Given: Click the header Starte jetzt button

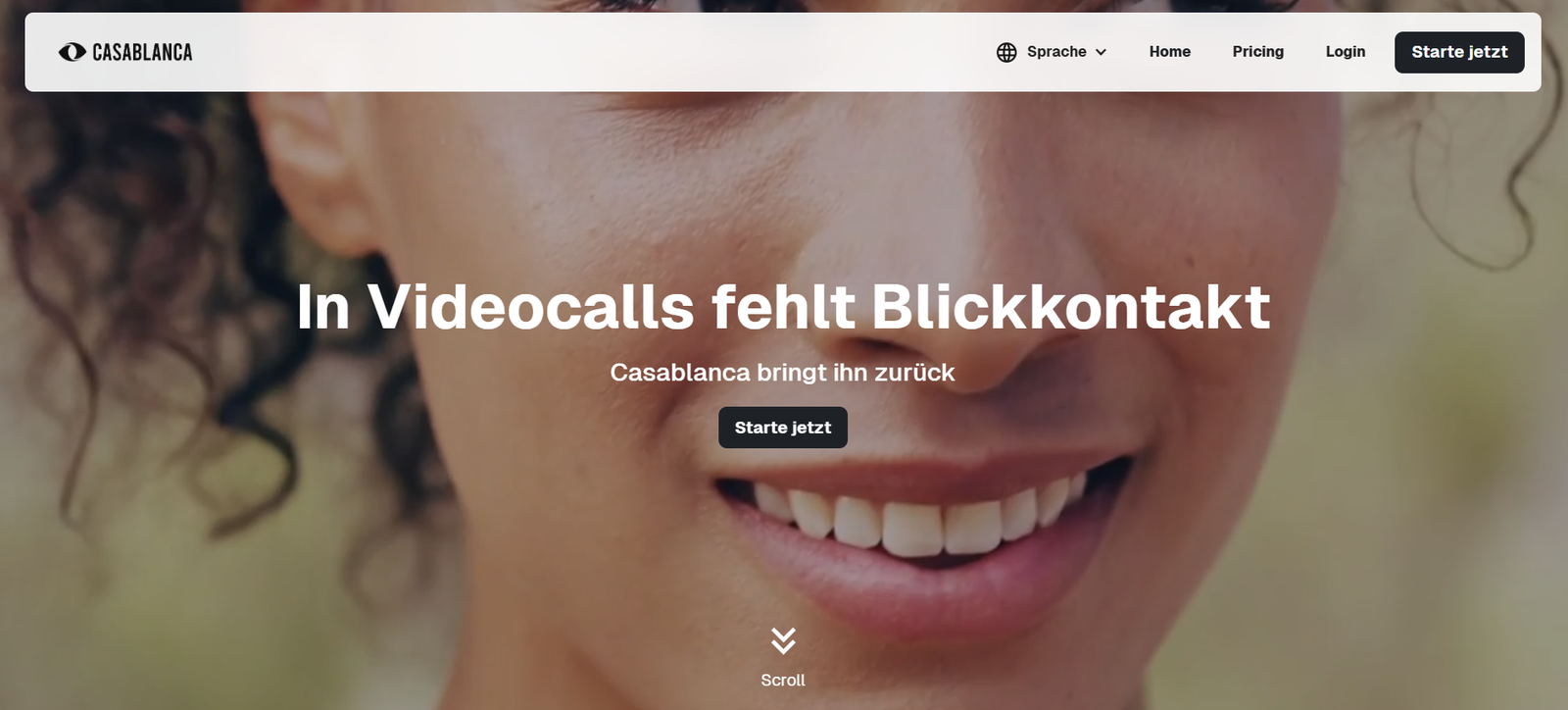Looking at the screenshot, I should (1459, 52).
